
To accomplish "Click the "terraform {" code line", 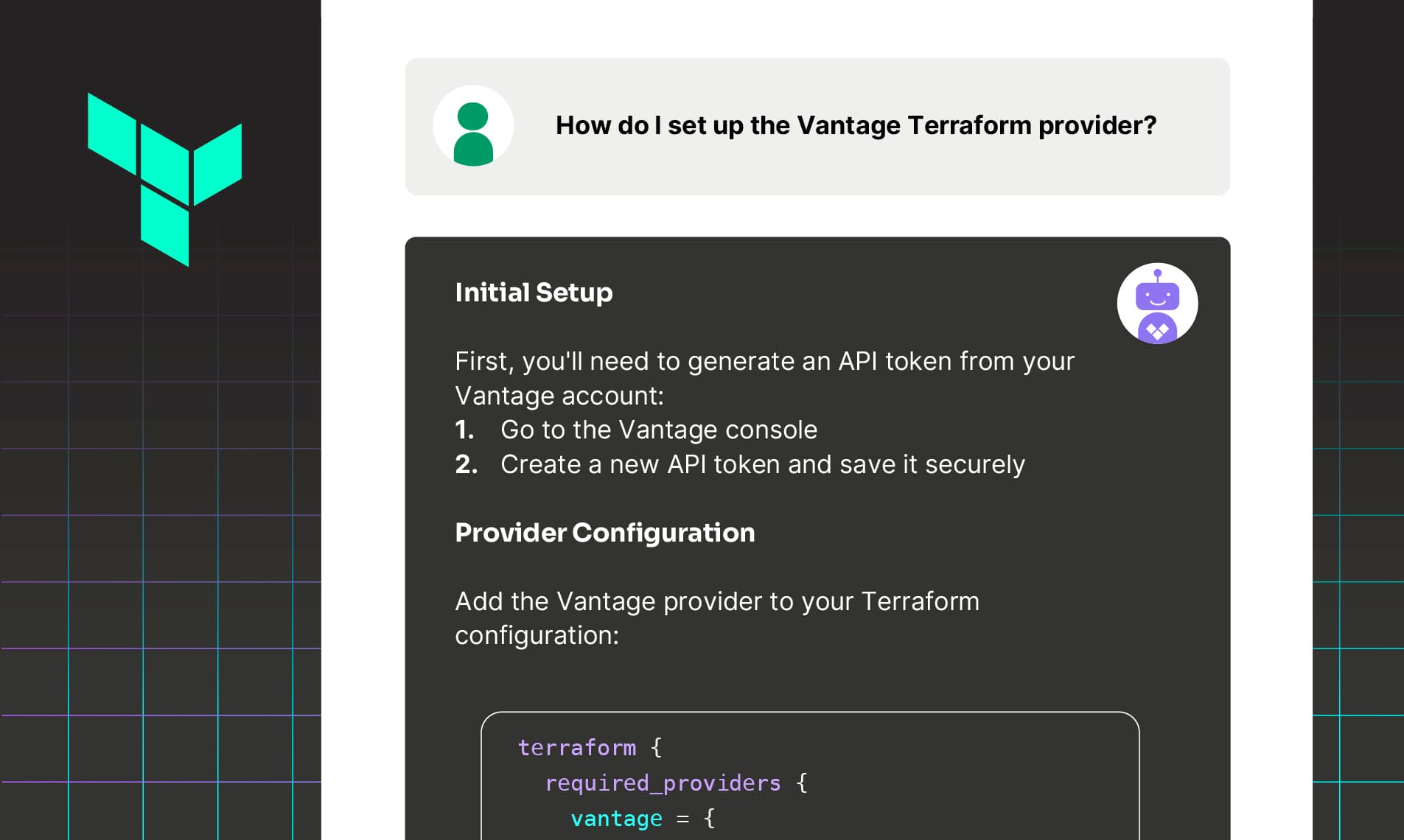I will (590, 748).
